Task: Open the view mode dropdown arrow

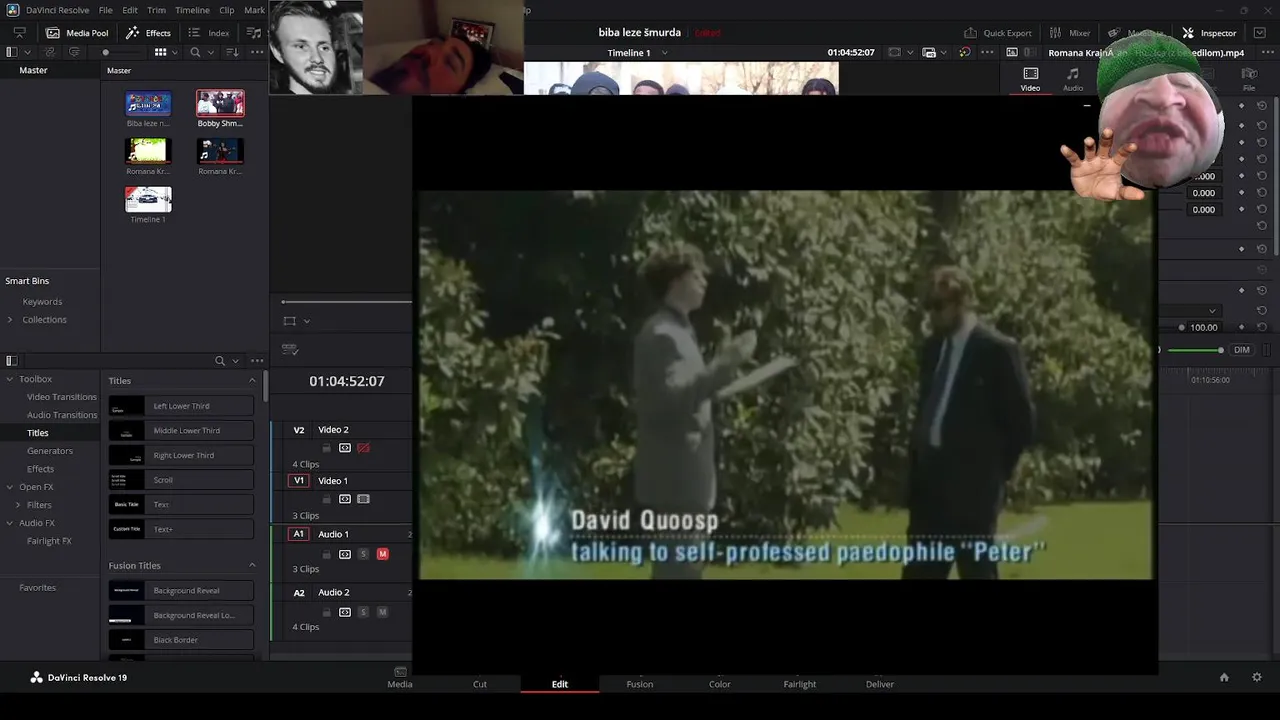Action: click(x=174, y=52)
